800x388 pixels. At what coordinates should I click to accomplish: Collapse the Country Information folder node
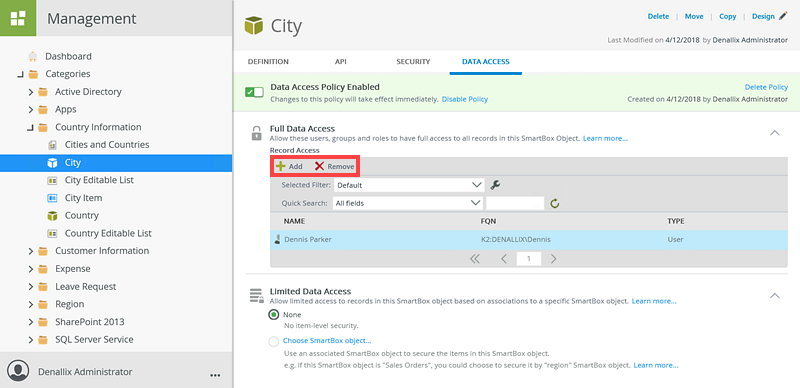tap(30, 128)
